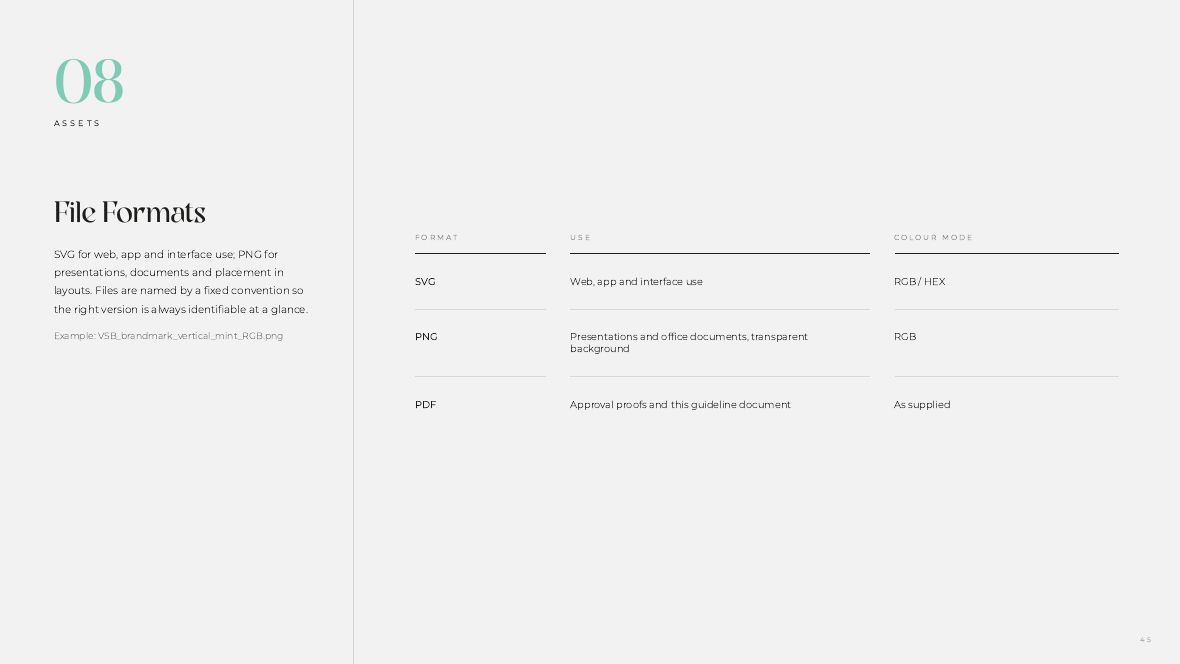Click the 'As supplied' colour mode cell
1180x664 pixels.
[x=922, y=404]
